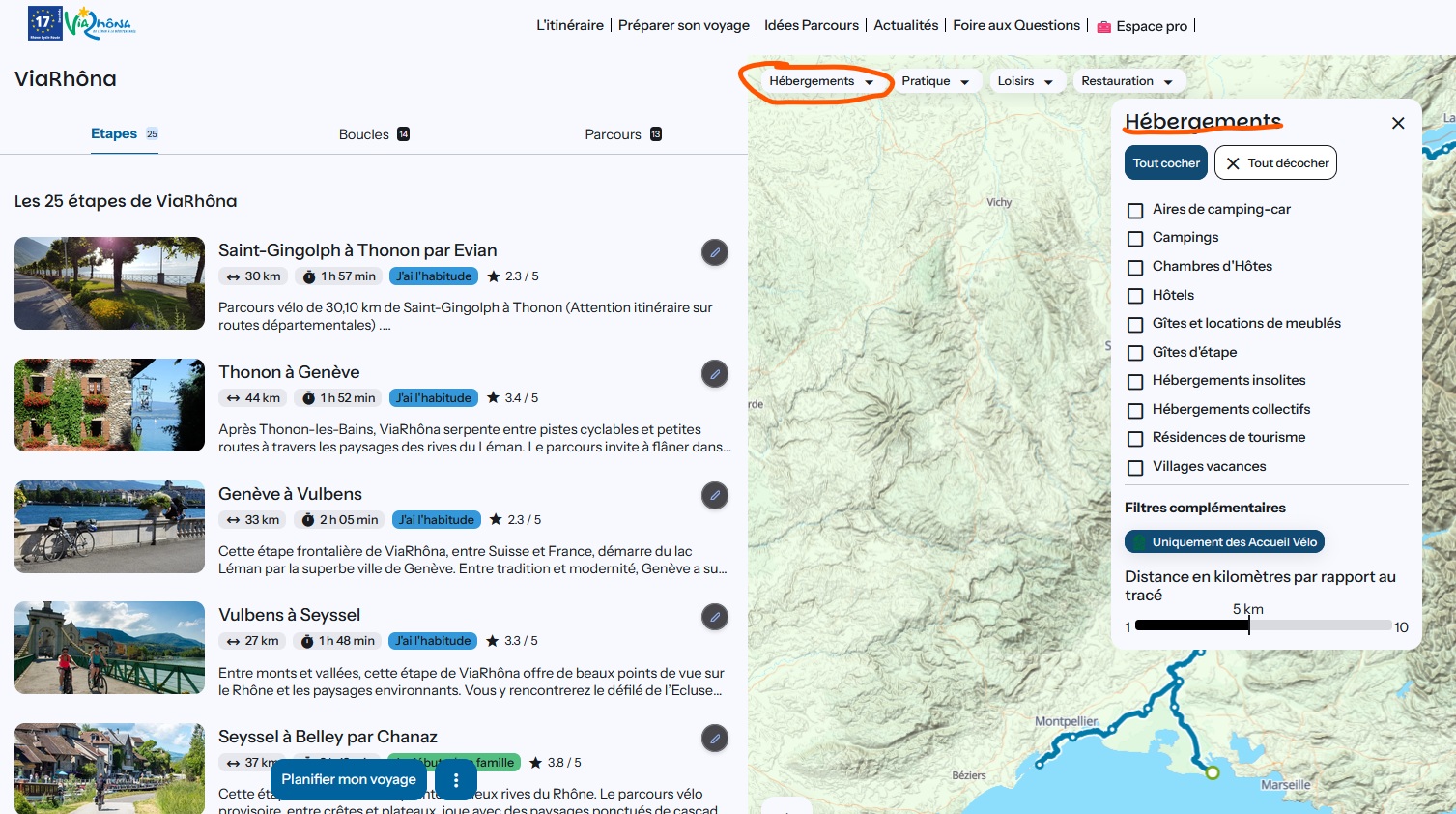The height and width of the screenshot is (814, 1456).
Task: Click edit pencil for Saint-Gingolph à Thonon stage
Action: 715,252
